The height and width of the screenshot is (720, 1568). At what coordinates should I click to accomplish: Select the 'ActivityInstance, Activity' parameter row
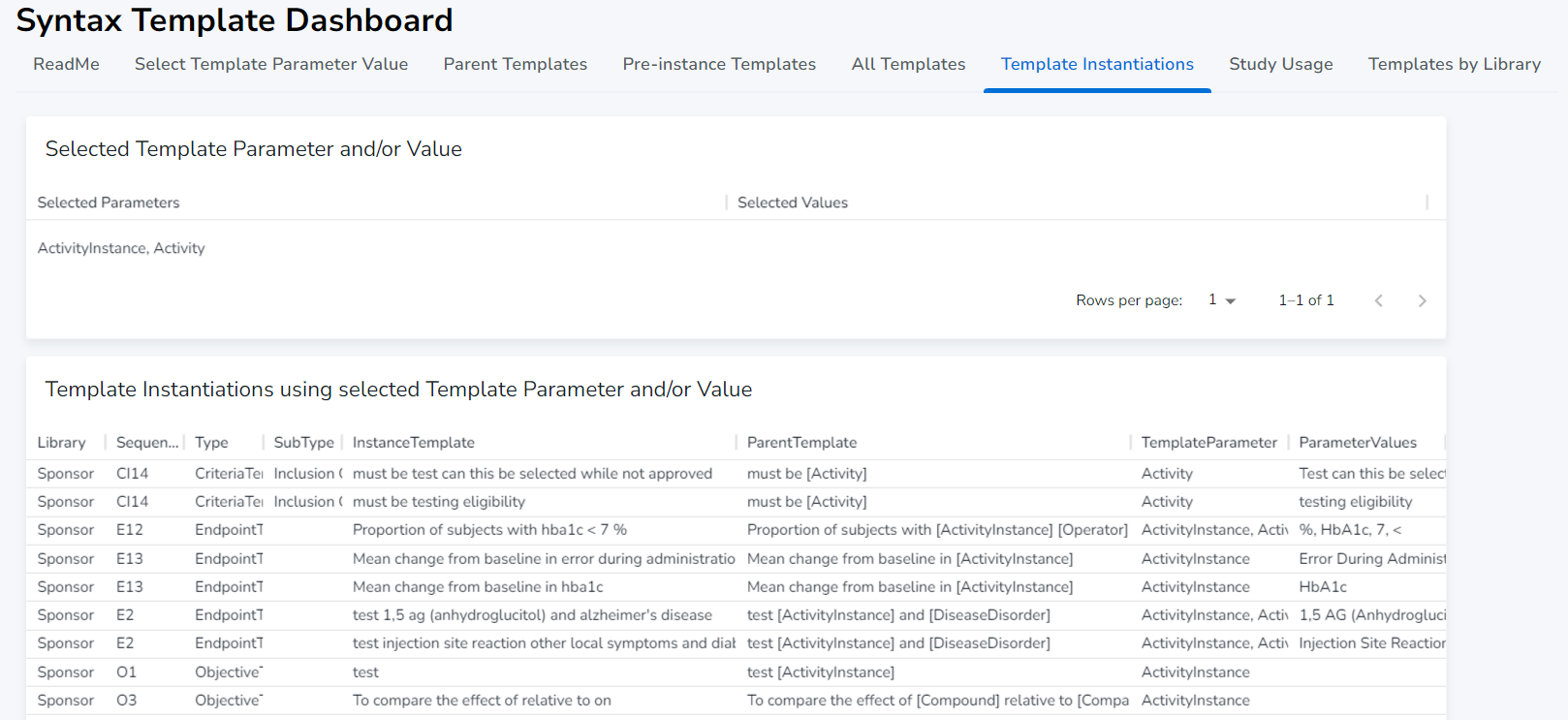pyautogui.click(x=736, y=248)
